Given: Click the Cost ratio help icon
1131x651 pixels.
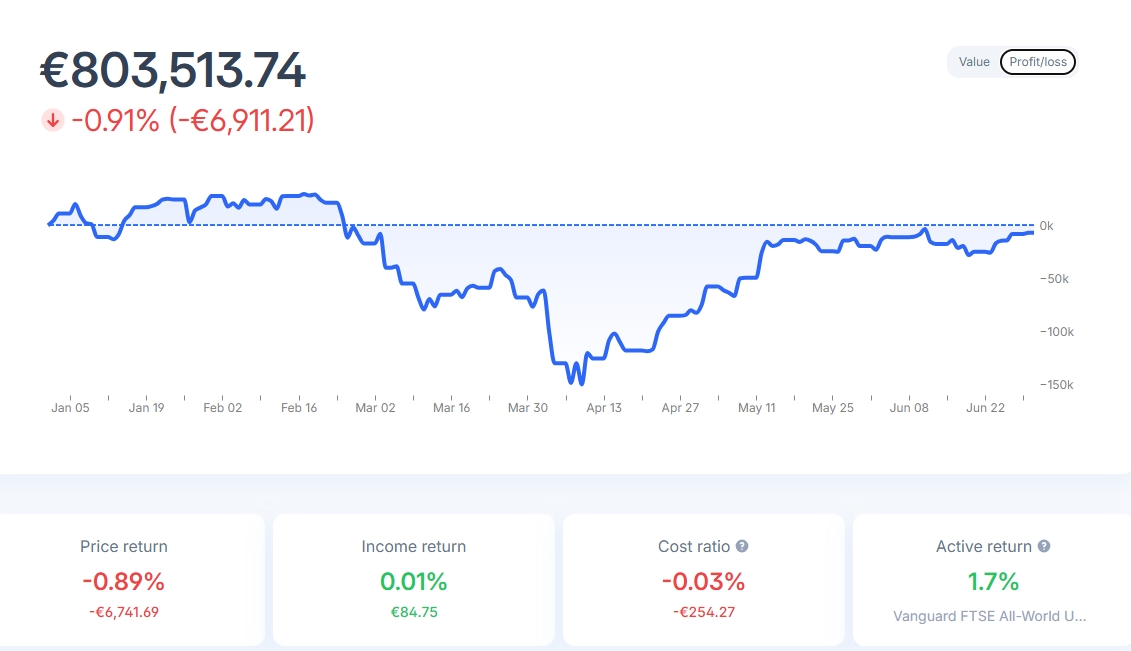Looking at the screenshot, I should 742,546.
